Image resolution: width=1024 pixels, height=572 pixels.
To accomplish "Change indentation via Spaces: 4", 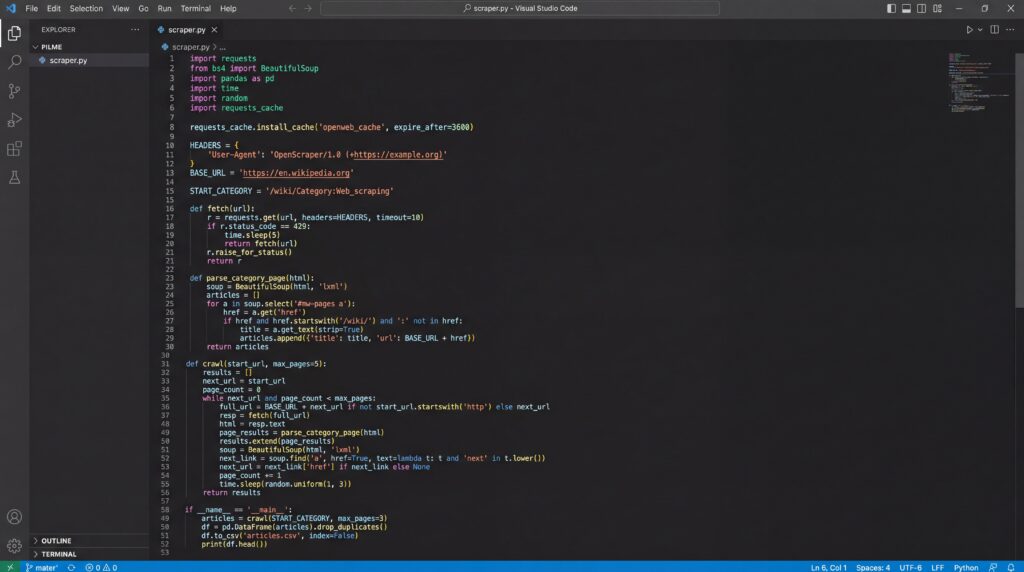I will [x=872, y=567].
